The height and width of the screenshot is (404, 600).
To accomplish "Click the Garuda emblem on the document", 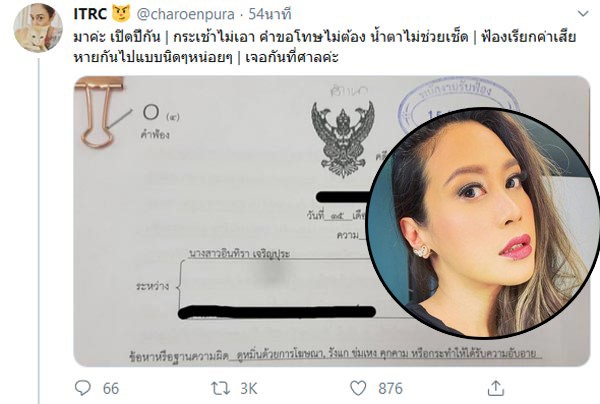I will point(342,138).
